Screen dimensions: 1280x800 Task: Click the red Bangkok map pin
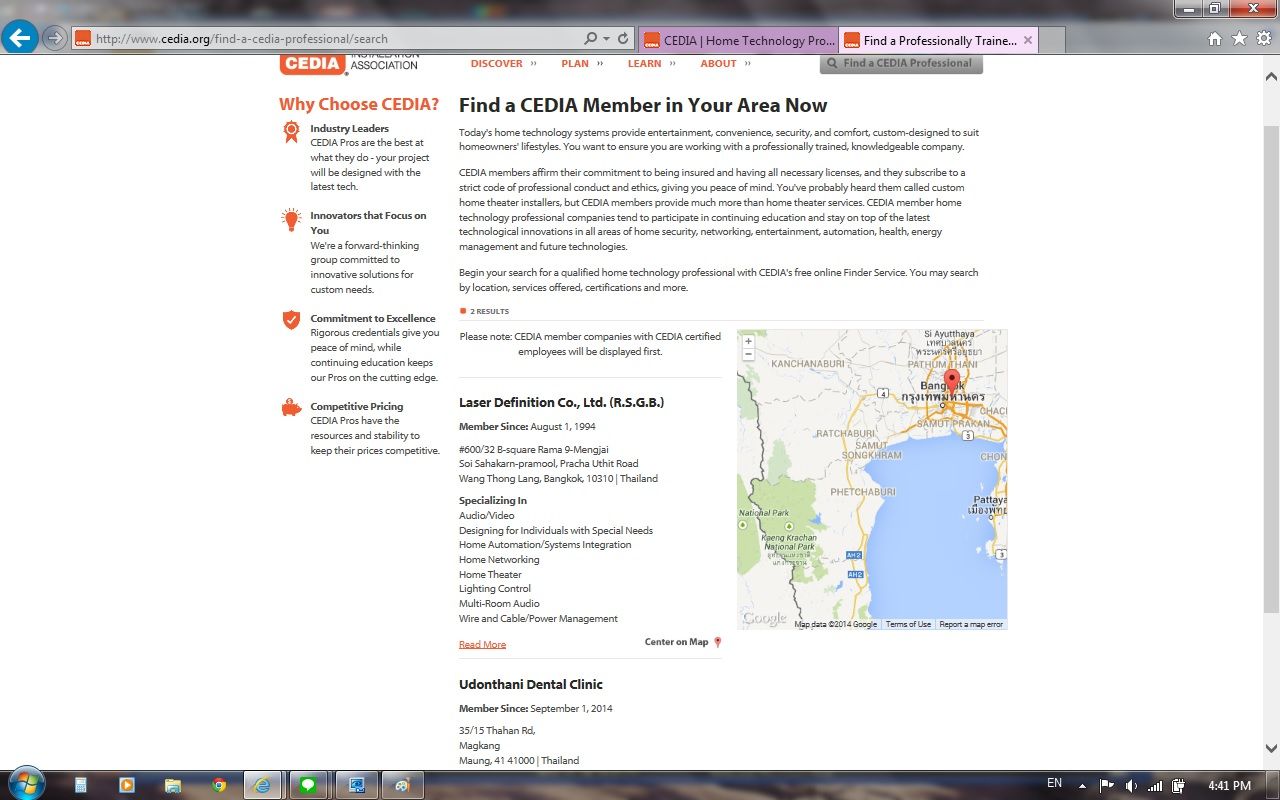[952, 381]
